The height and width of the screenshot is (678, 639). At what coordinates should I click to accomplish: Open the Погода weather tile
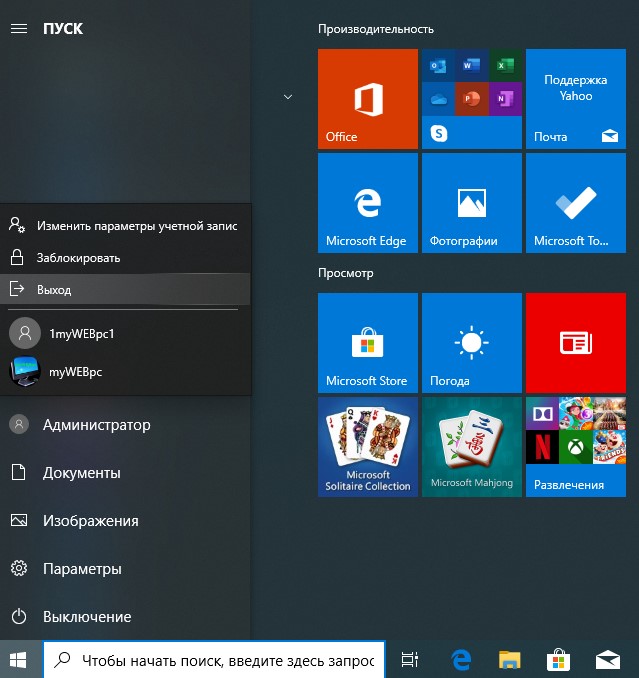tap(472, 343)
